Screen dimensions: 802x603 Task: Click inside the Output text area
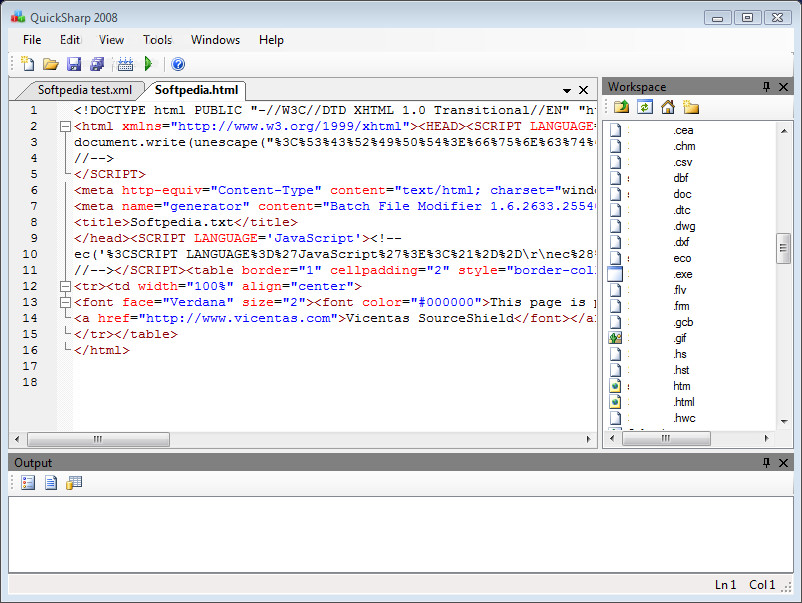[400, 534]
